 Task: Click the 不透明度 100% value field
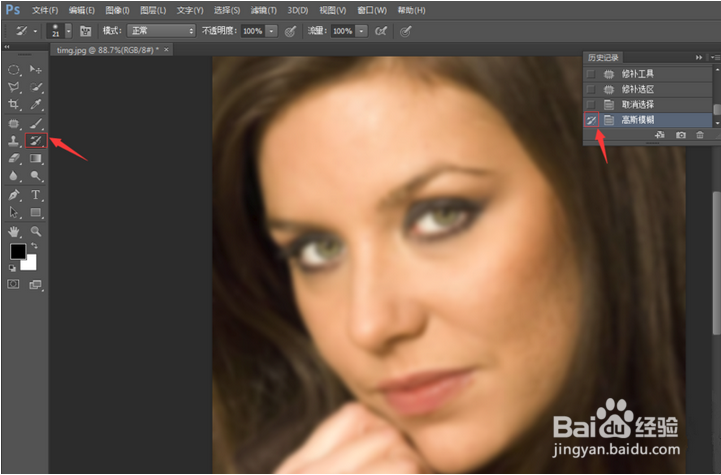pyautogui.click(x=252, y=31)
